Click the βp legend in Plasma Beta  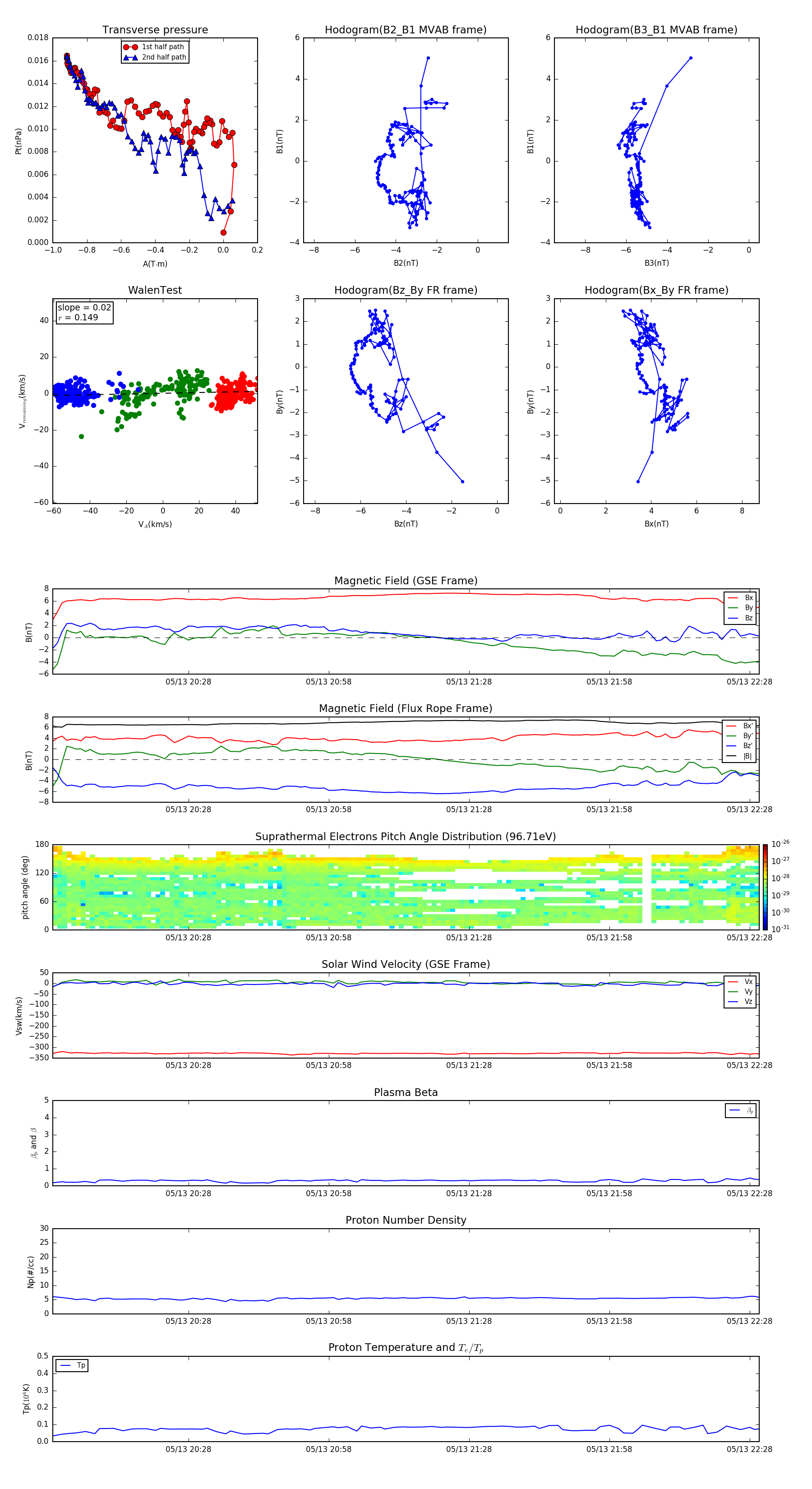click(x=741, y=1110)
